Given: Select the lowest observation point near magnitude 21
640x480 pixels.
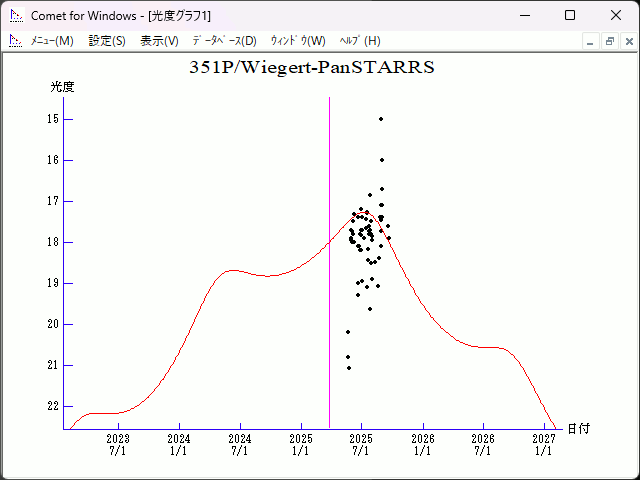Looking at the screenshot, I should pos(348,368).
